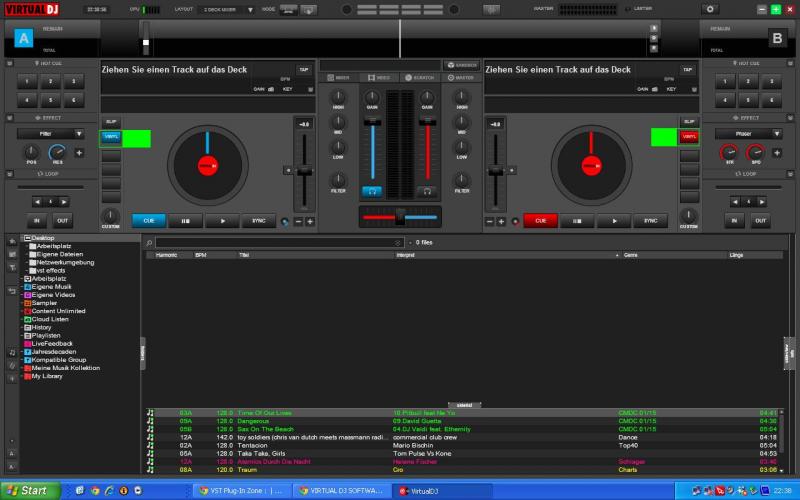Trigger hot cue 3 on deck B
Viewport: 800px width, 500px height.
click(771, 82)
